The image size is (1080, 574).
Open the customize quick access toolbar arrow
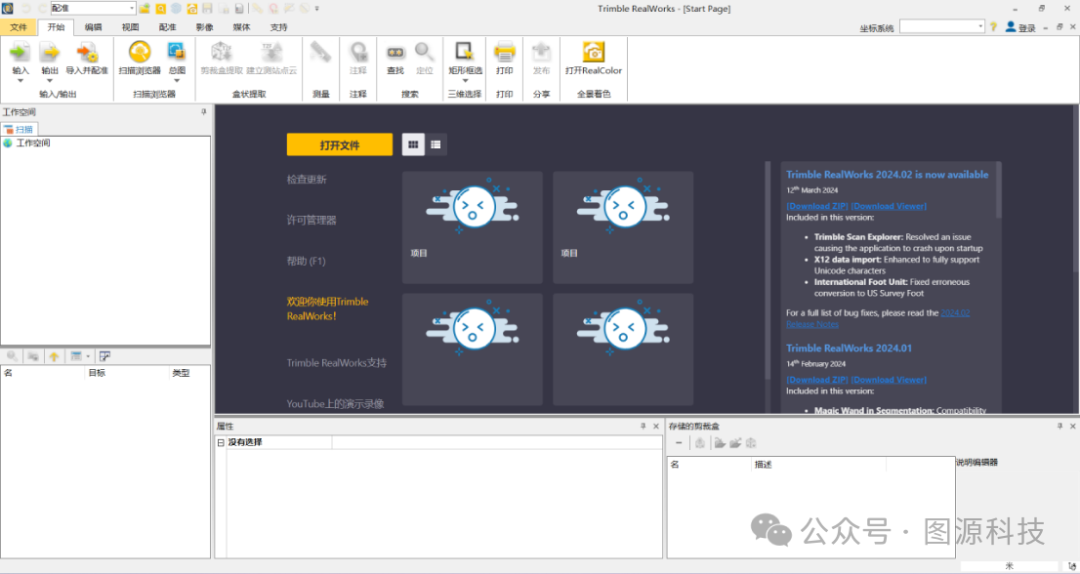point(317,9)
